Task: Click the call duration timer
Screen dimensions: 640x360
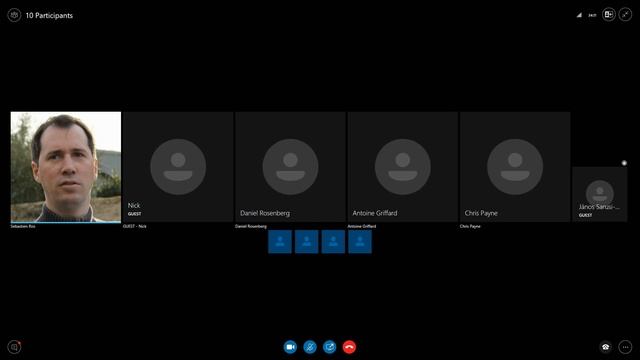Action: [592, 15]
